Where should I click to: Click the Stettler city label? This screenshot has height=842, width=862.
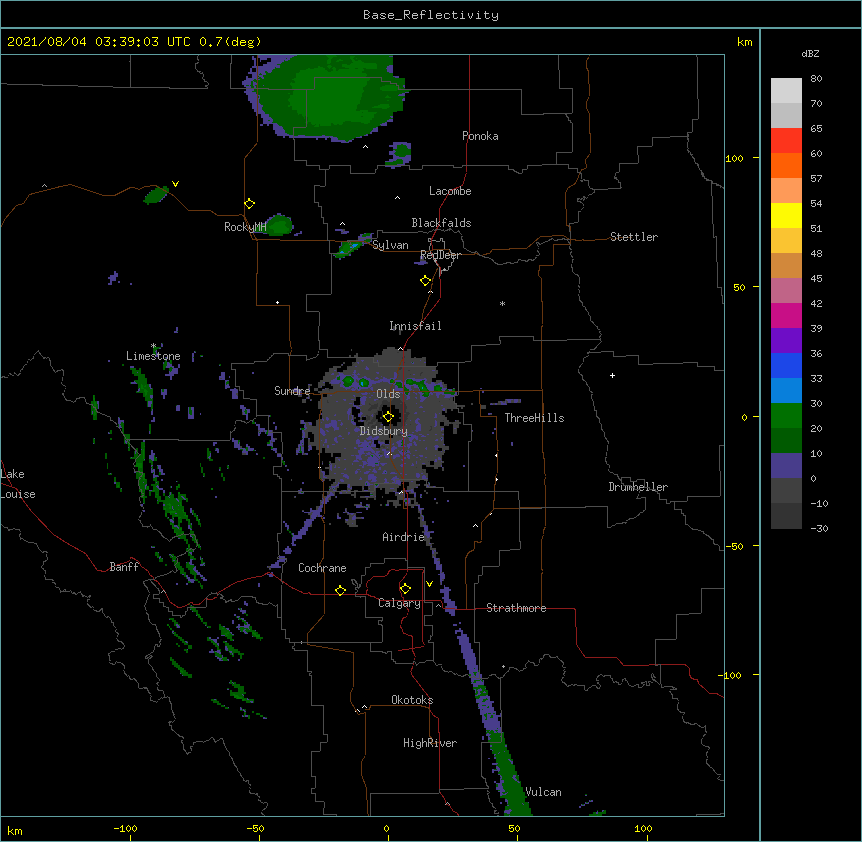pyautogui.click(x=634, y=237)
